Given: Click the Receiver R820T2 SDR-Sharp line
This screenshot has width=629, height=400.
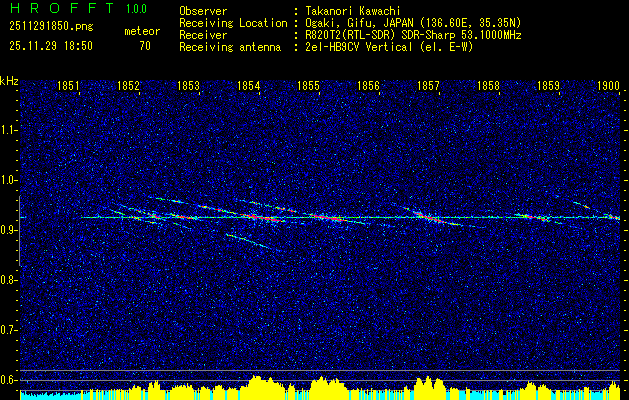Looking at the screenshot, I should click(x=413, y=35).
